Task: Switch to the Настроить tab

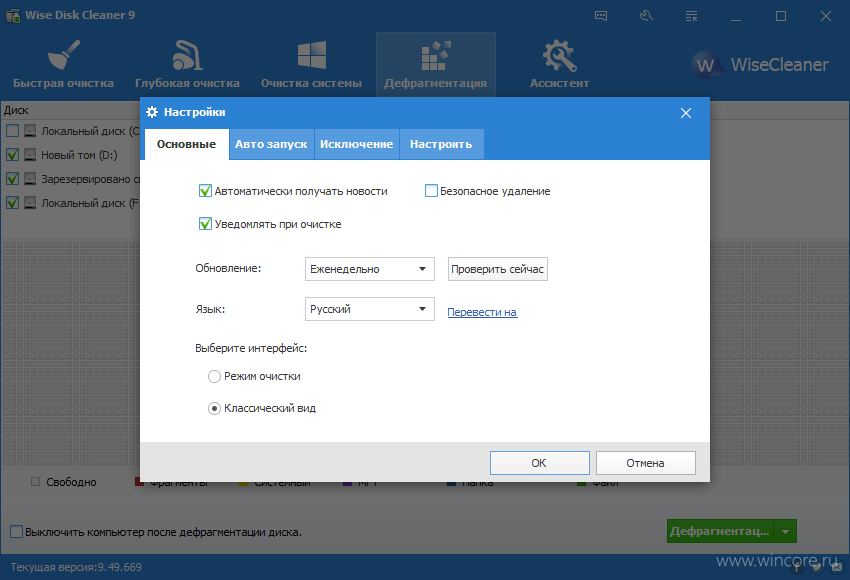Action: click(x=441, y=144)
